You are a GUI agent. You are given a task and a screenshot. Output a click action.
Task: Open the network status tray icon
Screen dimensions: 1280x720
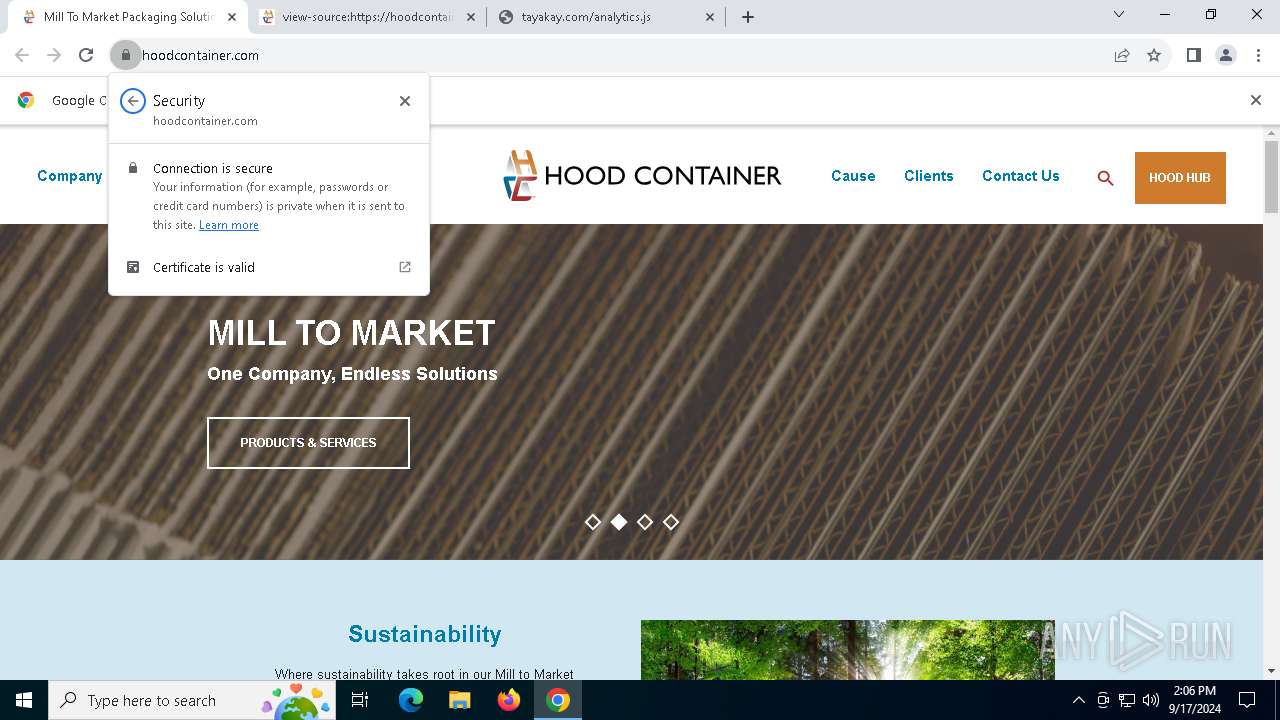click(1127, 700)
